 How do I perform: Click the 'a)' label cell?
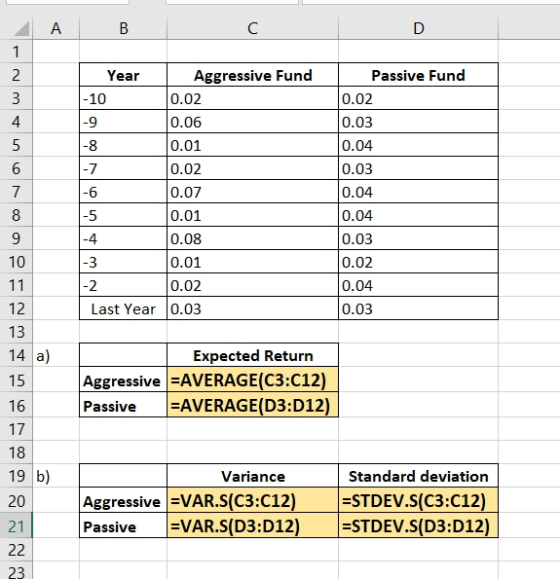pyautogui.click(x=56, y=355)
